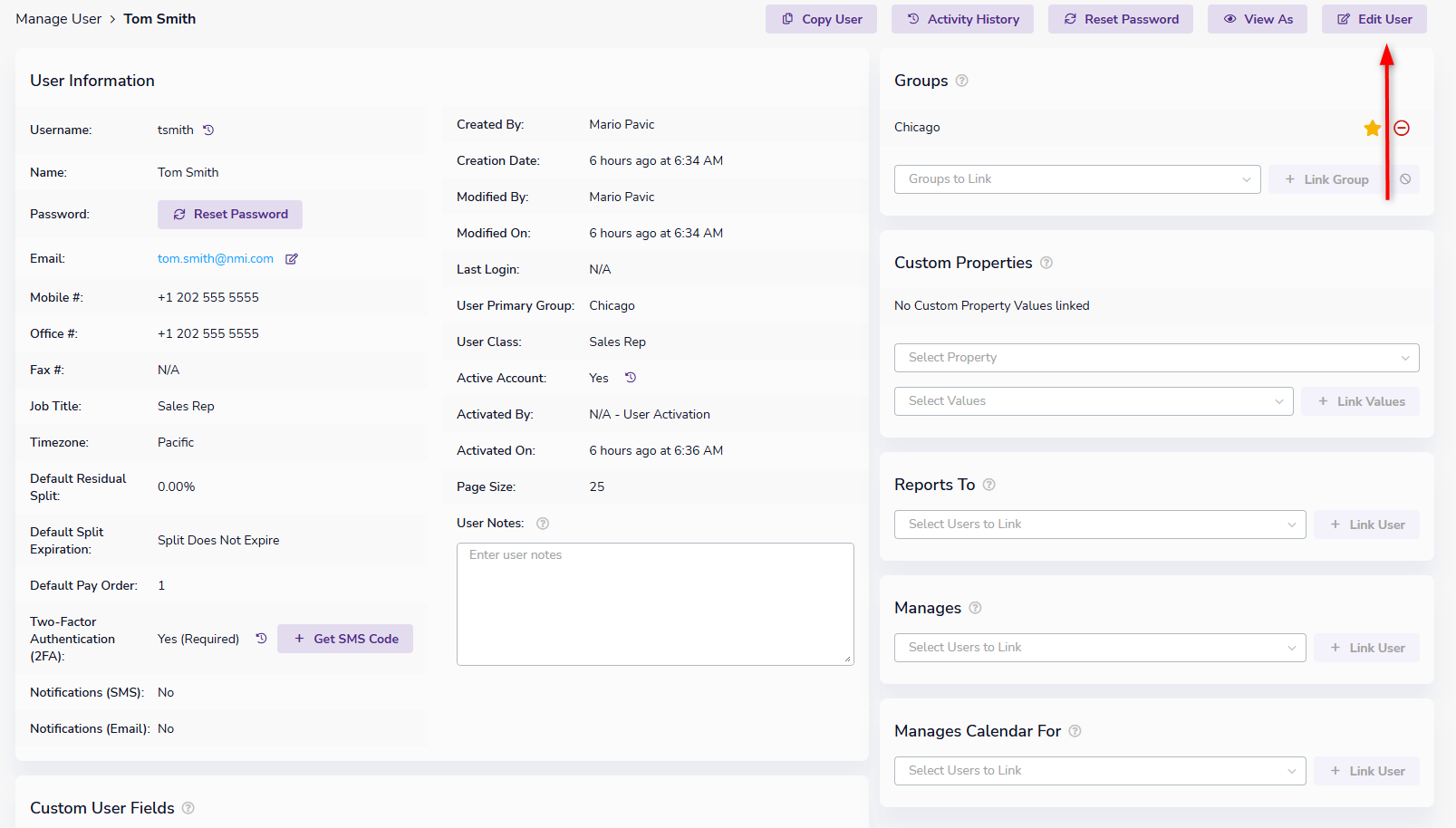Click the Link Group button
Viewport: 1456px width, 828px height.
[1326, 179]
